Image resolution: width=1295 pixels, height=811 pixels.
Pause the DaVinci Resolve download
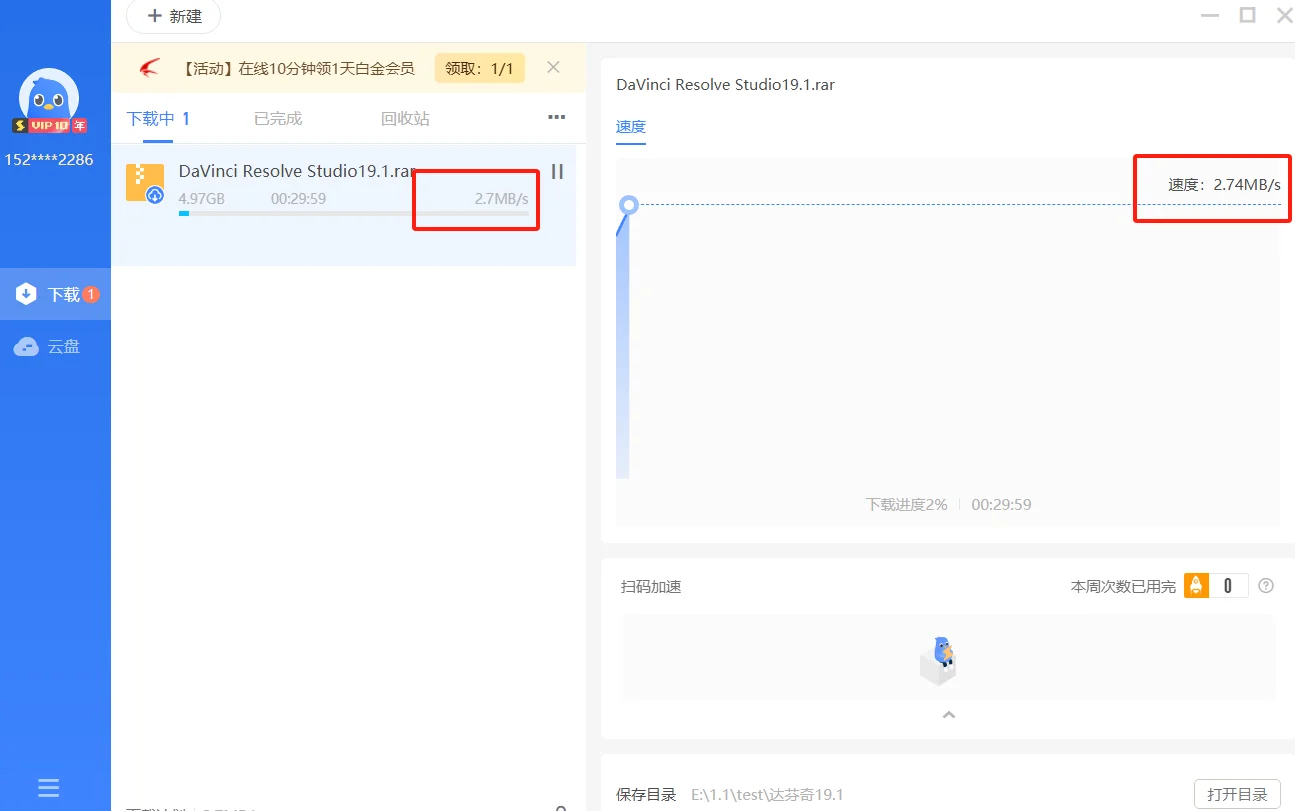557,171
